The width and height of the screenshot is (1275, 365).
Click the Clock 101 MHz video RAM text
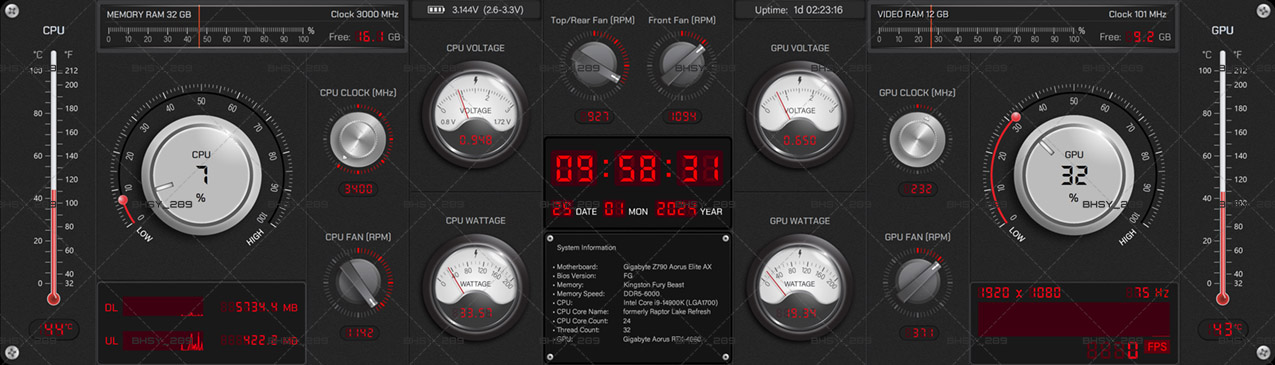[1137, 14]
